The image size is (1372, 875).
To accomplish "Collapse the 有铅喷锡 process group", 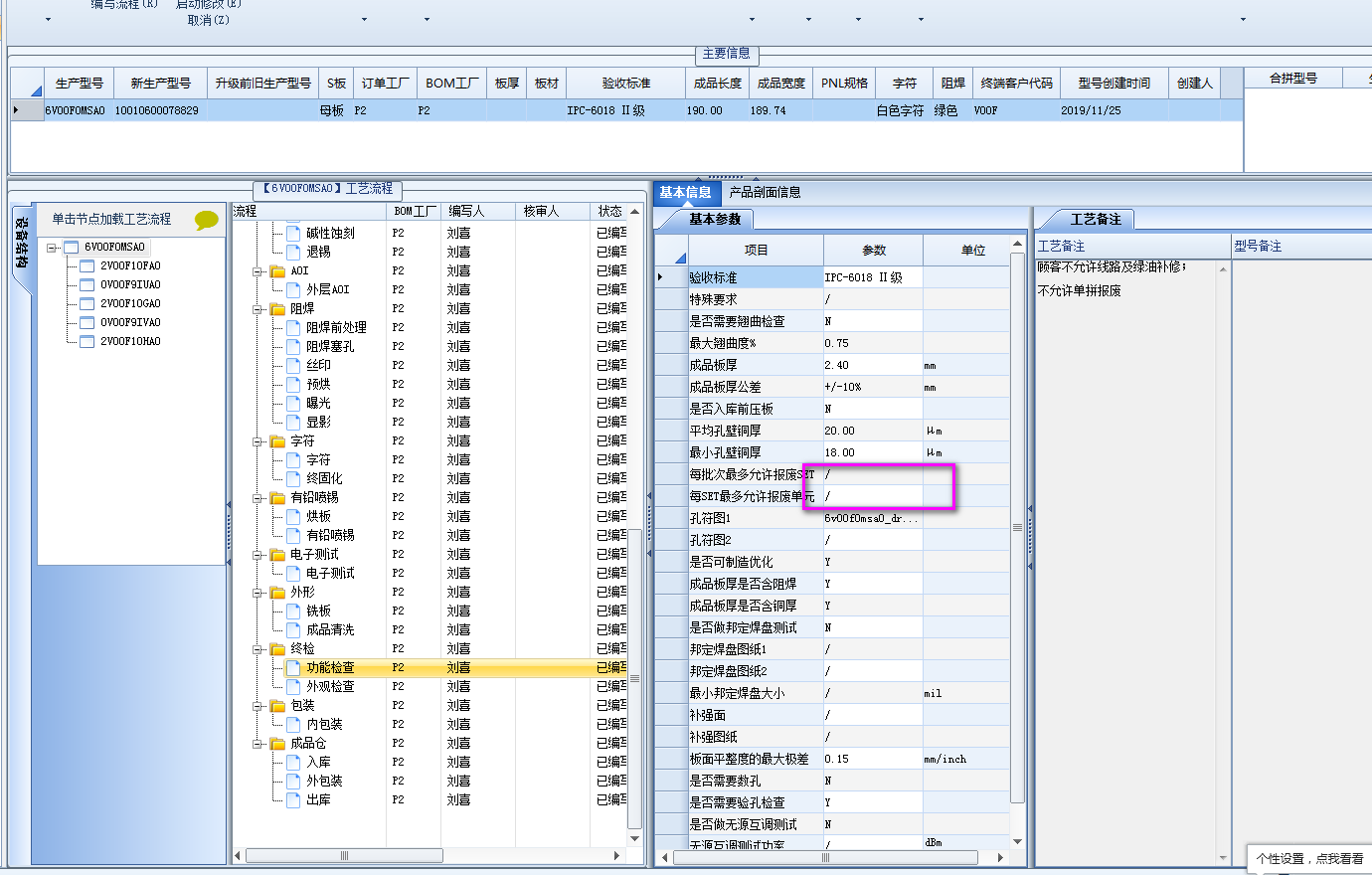I will tap(257, 497).
